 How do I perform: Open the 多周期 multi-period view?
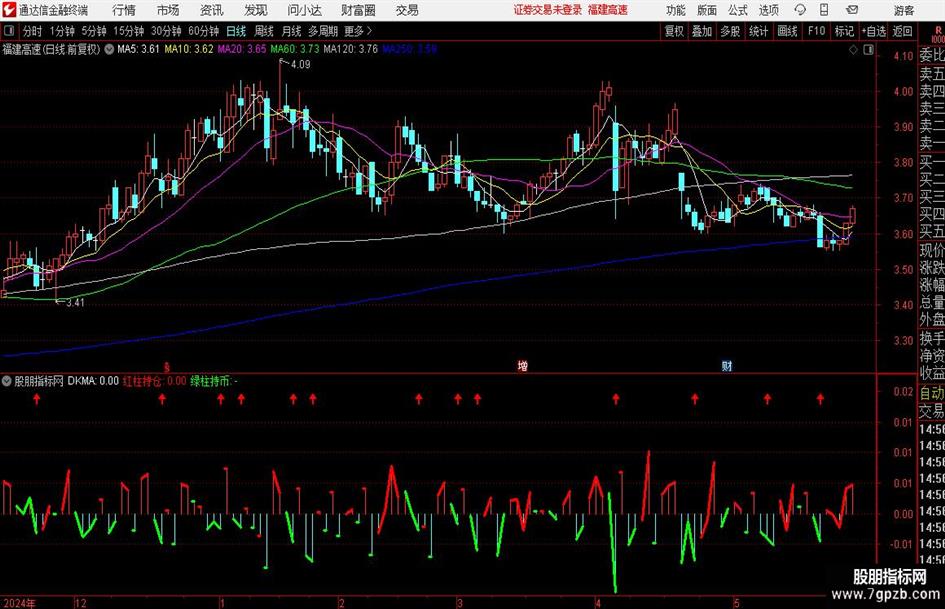coord(323,31)
